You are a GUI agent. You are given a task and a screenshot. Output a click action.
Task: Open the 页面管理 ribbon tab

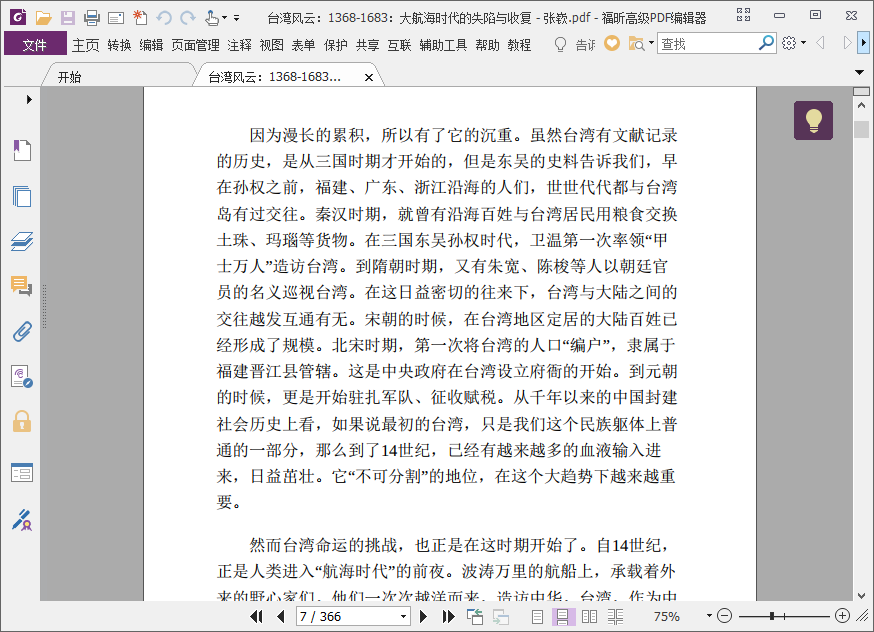tap(195, 45)
